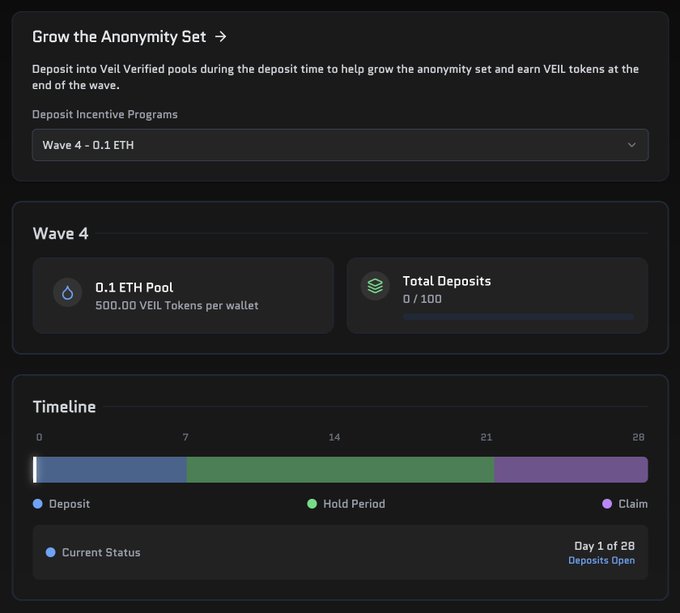Image resolution: width=680 pixels, height=613 pixels.
Task: Click the Deposits Open status link
Action: 601,561
